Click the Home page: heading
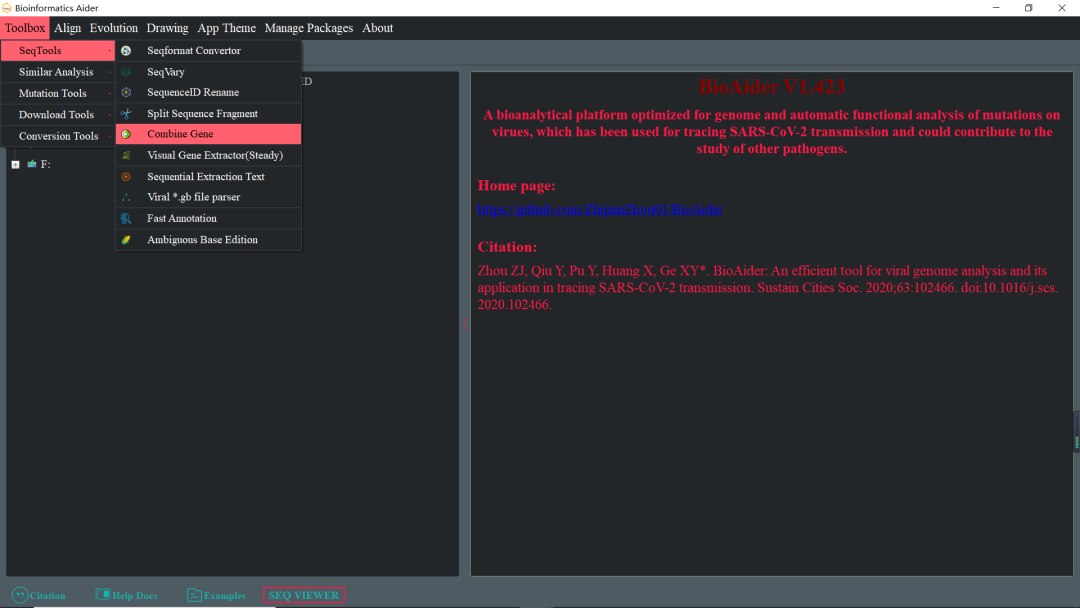 pos(517,186)
